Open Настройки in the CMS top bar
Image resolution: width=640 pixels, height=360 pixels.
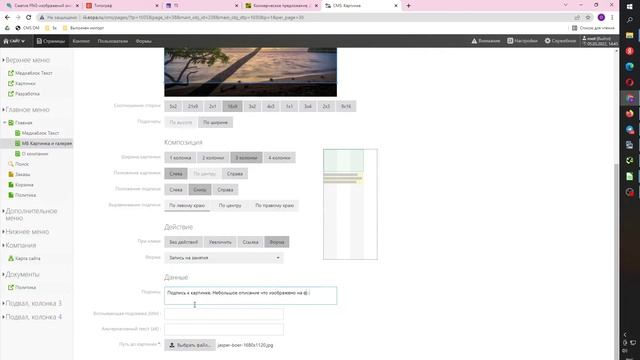522,41
